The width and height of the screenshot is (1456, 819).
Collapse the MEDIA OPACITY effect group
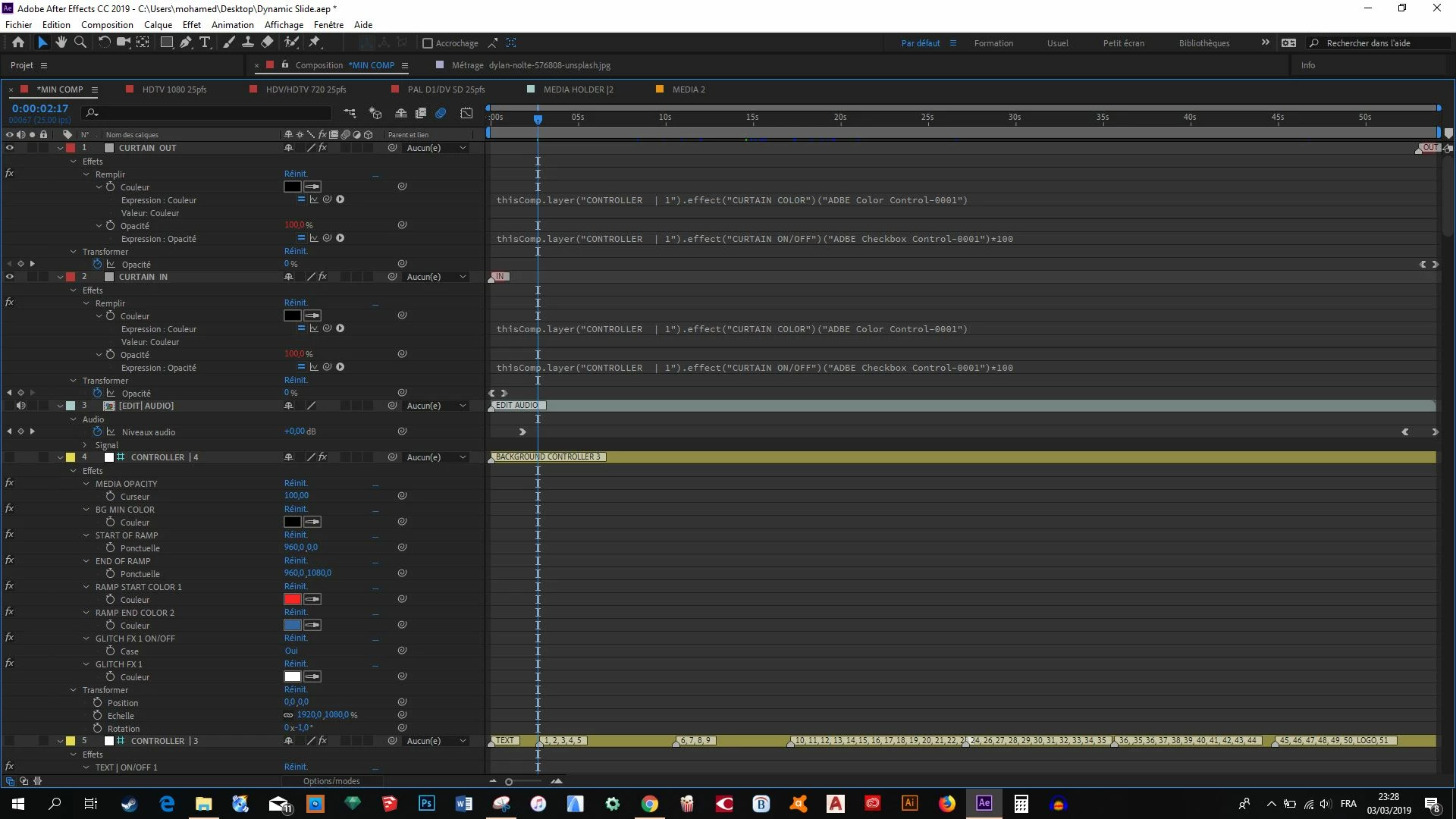coord(86,484)
